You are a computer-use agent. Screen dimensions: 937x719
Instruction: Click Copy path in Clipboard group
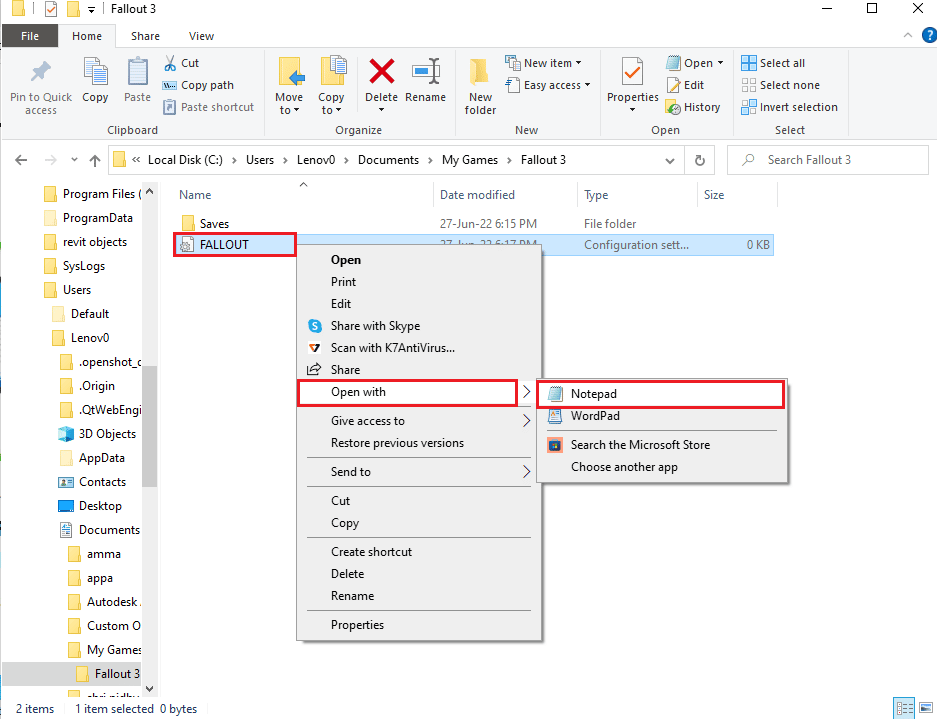[198, 85]
